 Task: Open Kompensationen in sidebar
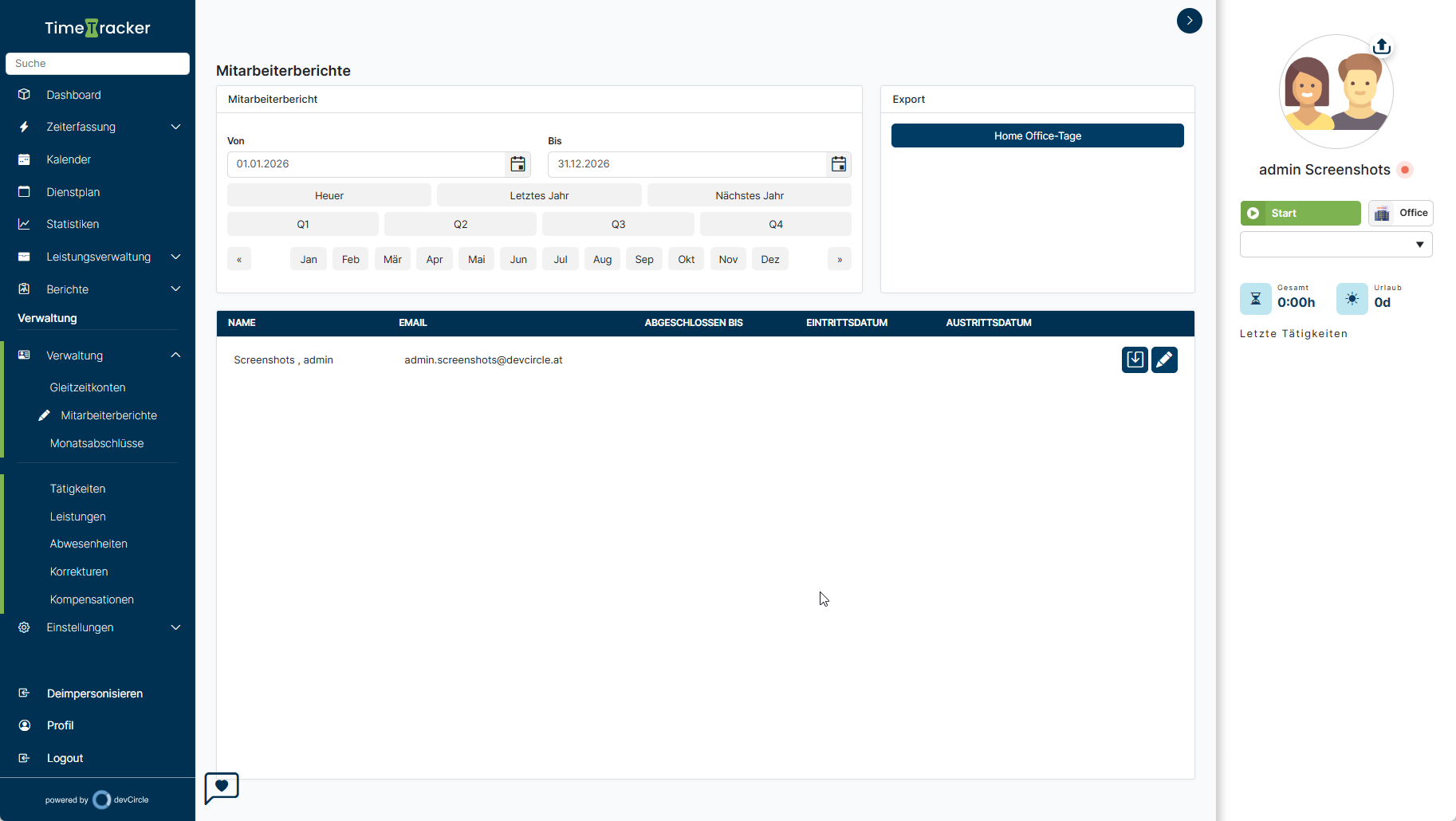(92, 599)
